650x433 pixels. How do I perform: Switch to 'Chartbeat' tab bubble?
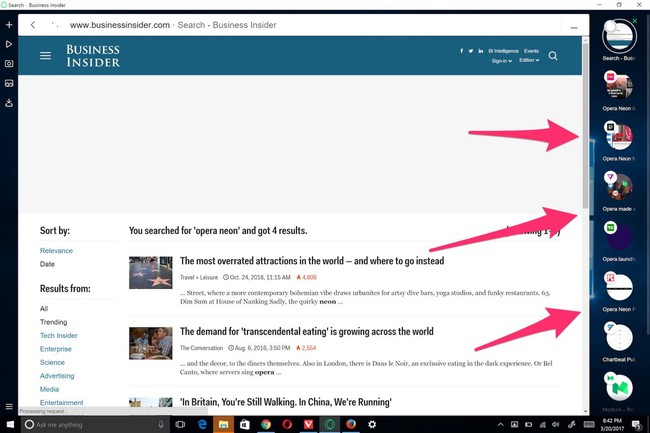pos(619,337)
